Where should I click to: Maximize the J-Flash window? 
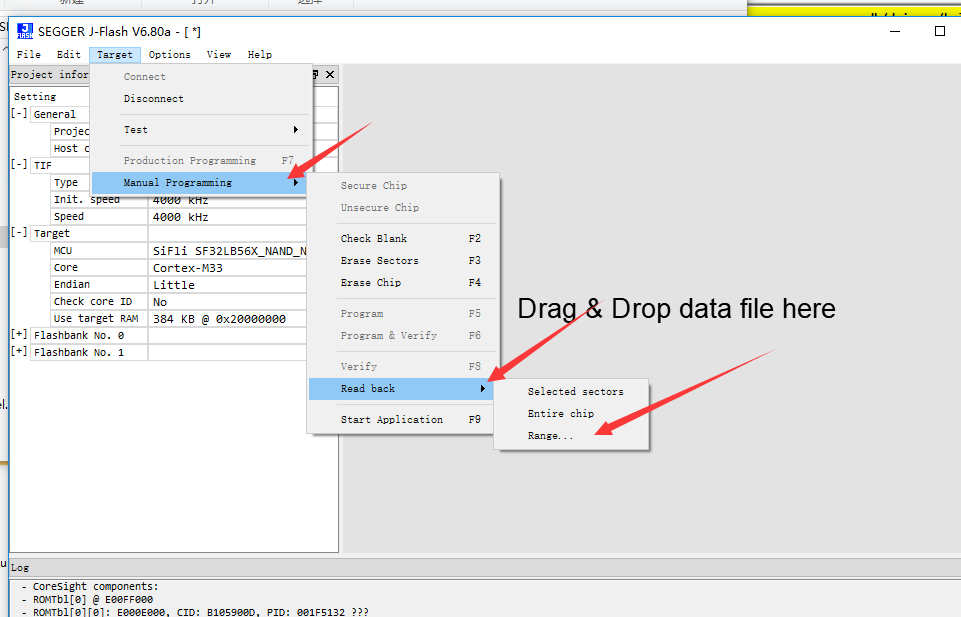pos(940,31)
